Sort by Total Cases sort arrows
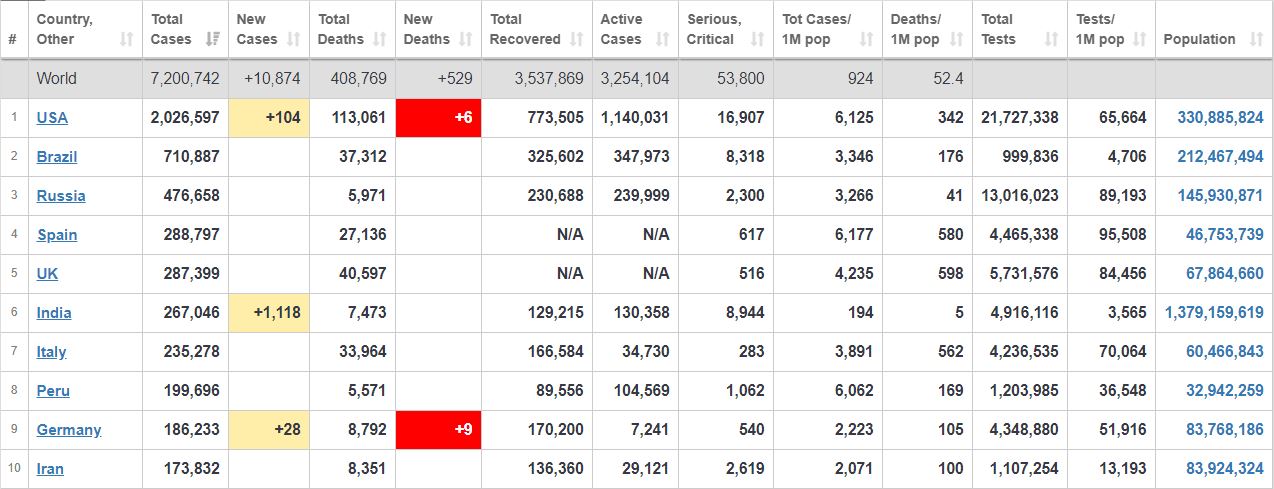The image size is (1274, 489). (x=212, y=39)
